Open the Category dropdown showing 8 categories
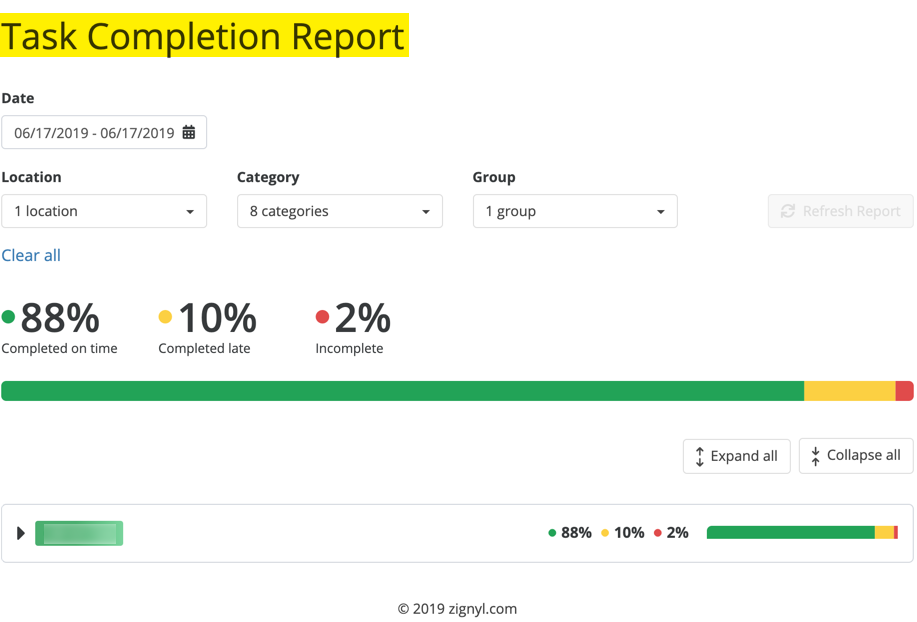 click(x=340, y=211)
